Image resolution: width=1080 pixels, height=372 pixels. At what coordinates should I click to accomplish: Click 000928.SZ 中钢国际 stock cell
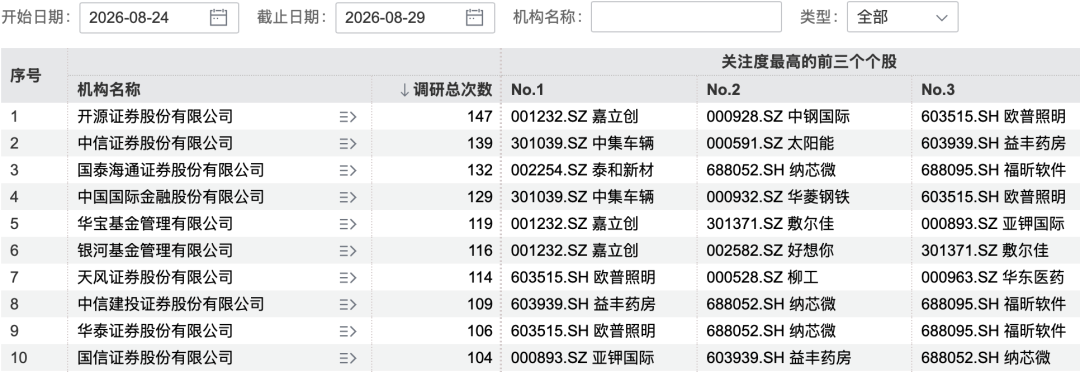point(778,116)
